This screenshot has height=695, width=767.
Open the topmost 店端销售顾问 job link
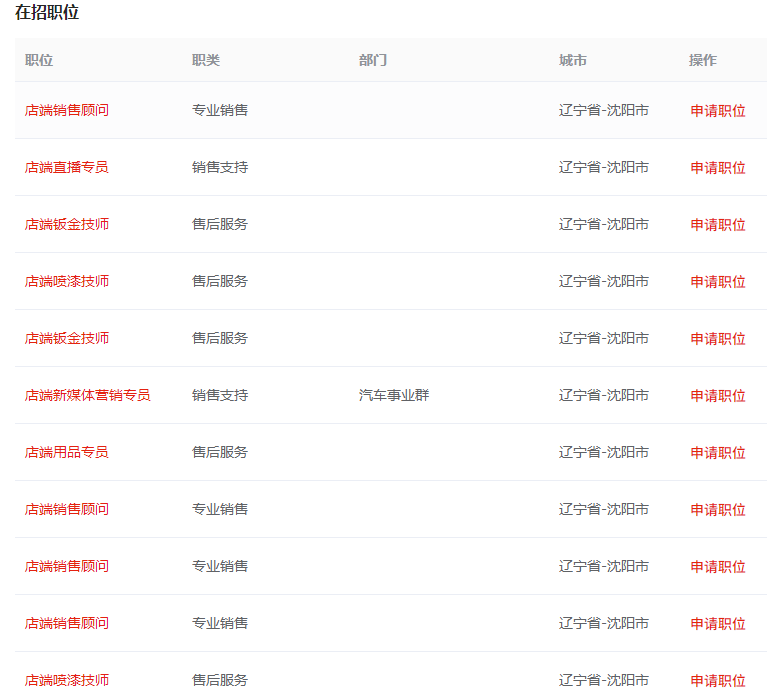pos(67,111)
